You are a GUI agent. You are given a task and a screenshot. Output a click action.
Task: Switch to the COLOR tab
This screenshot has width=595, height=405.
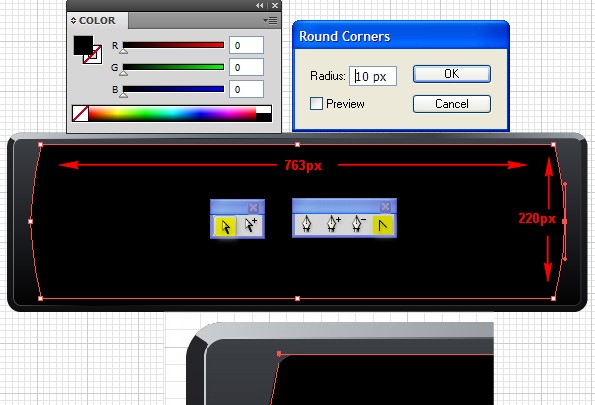point(97,20)
